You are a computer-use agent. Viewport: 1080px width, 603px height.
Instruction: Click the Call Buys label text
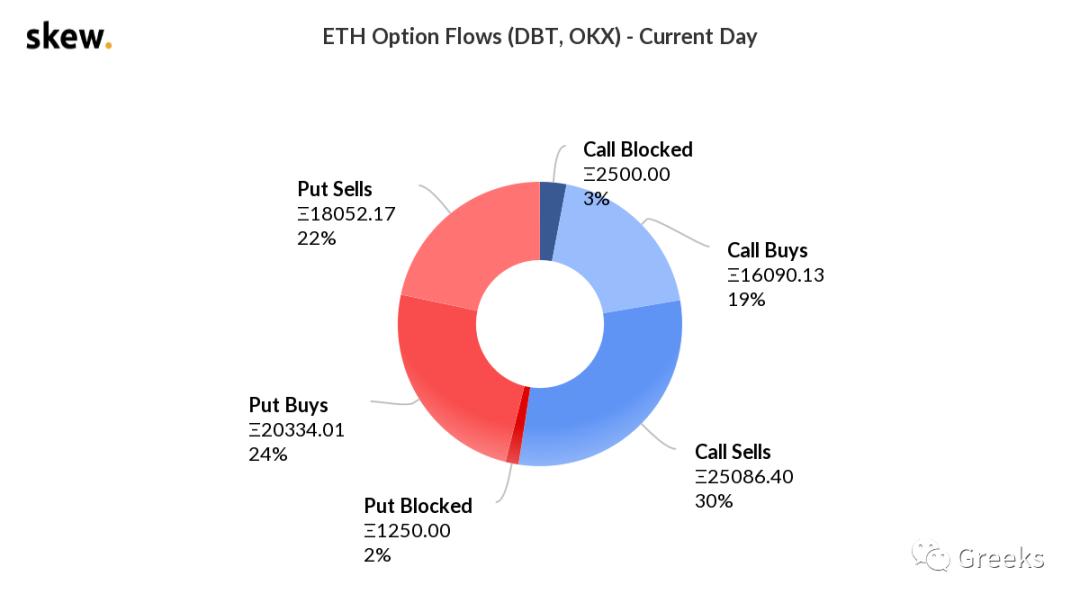[x=767, y=250]
